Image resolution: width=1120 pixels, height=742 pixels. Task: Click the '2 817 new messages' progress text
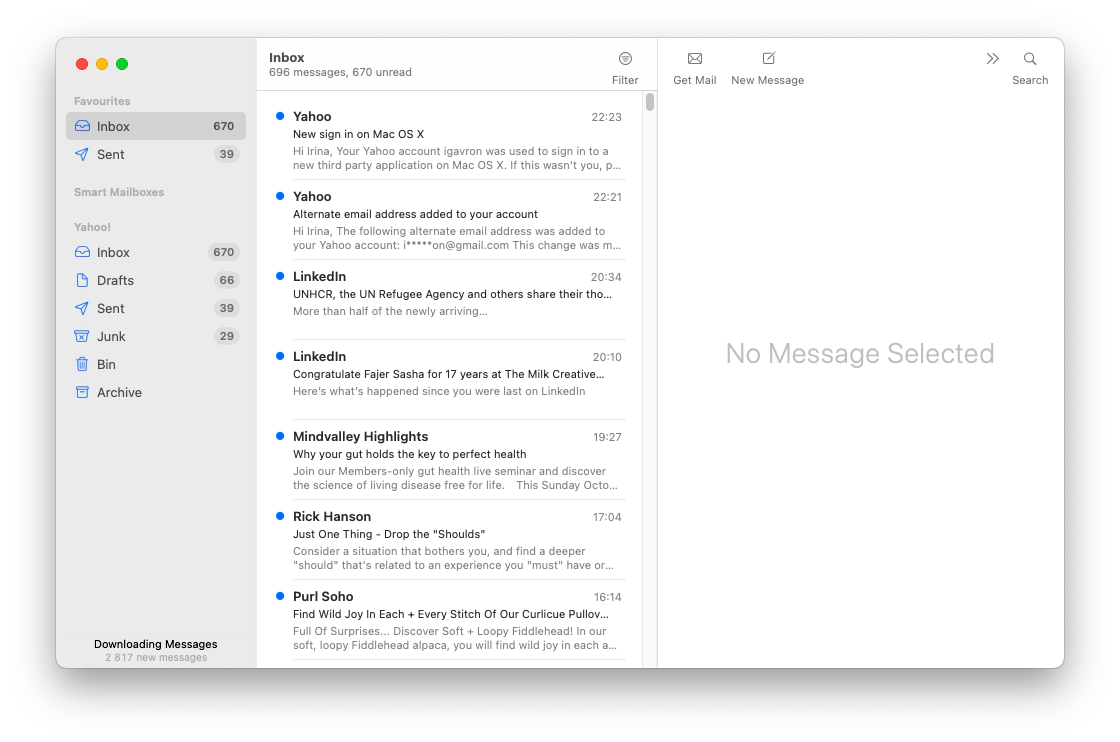(156, 658)
